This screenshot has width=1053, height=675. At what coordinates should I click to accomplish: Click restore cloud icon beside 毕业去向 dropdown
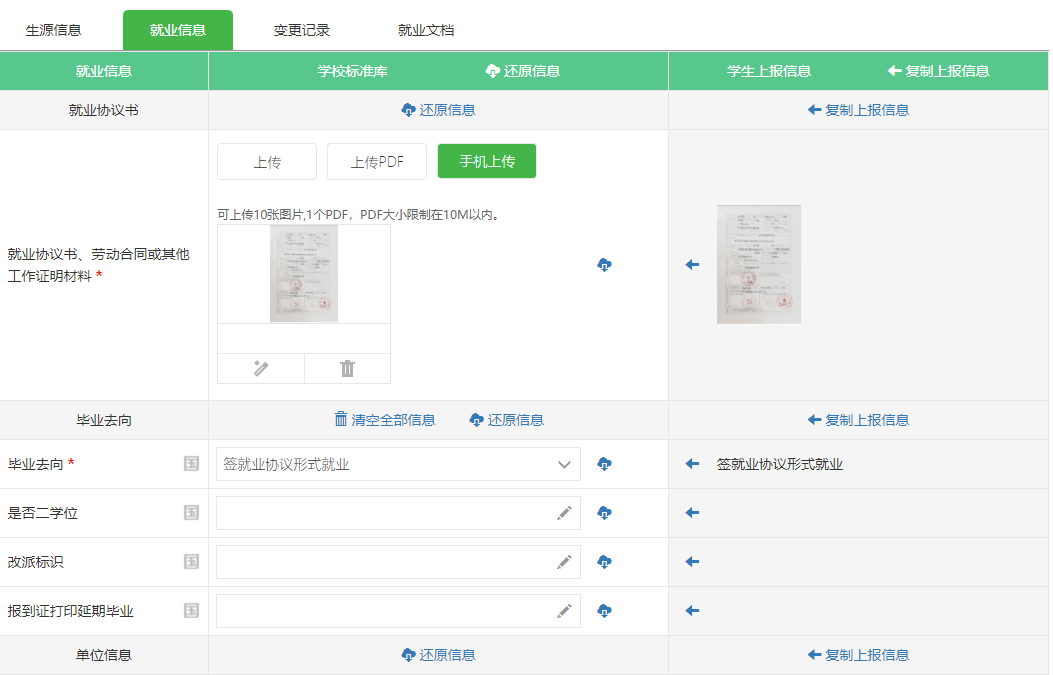[x=604, y=464]
